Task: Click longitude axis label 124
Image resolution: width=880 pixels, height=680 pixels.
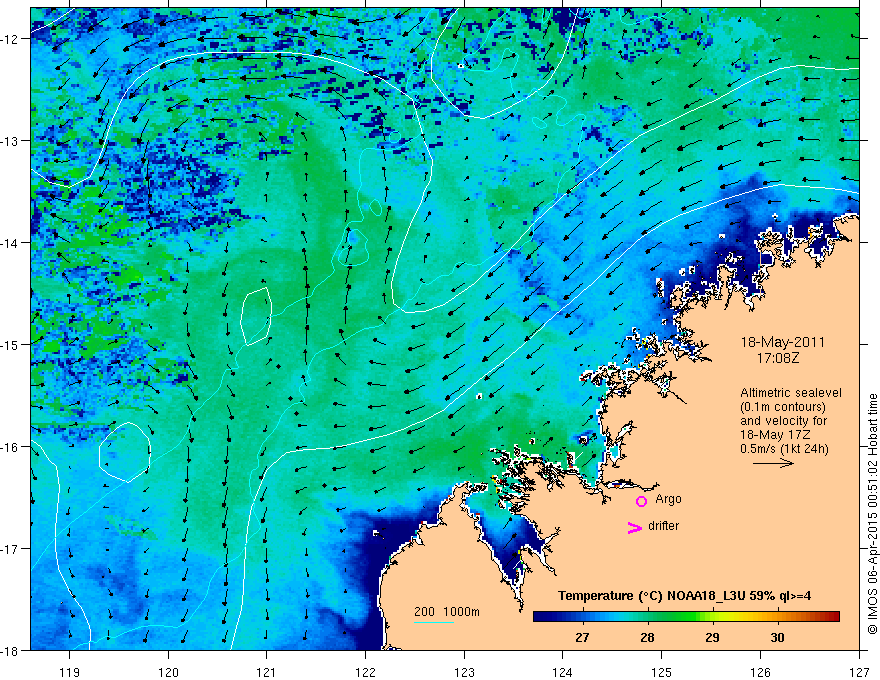Action: coord(563,672)
